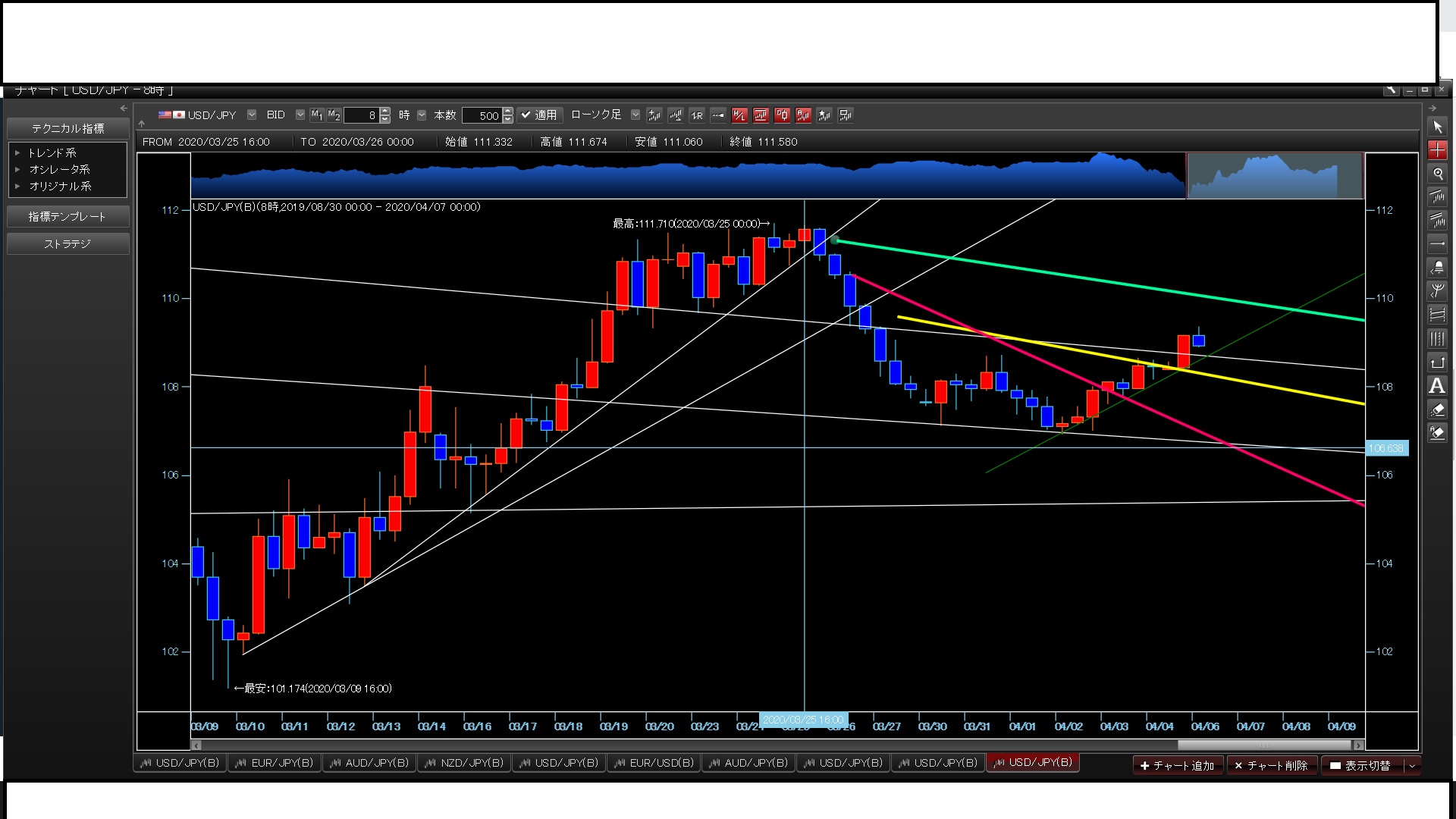Switch to the EUR/USD(B) chart tab
1456x819 pixels.
654,763
